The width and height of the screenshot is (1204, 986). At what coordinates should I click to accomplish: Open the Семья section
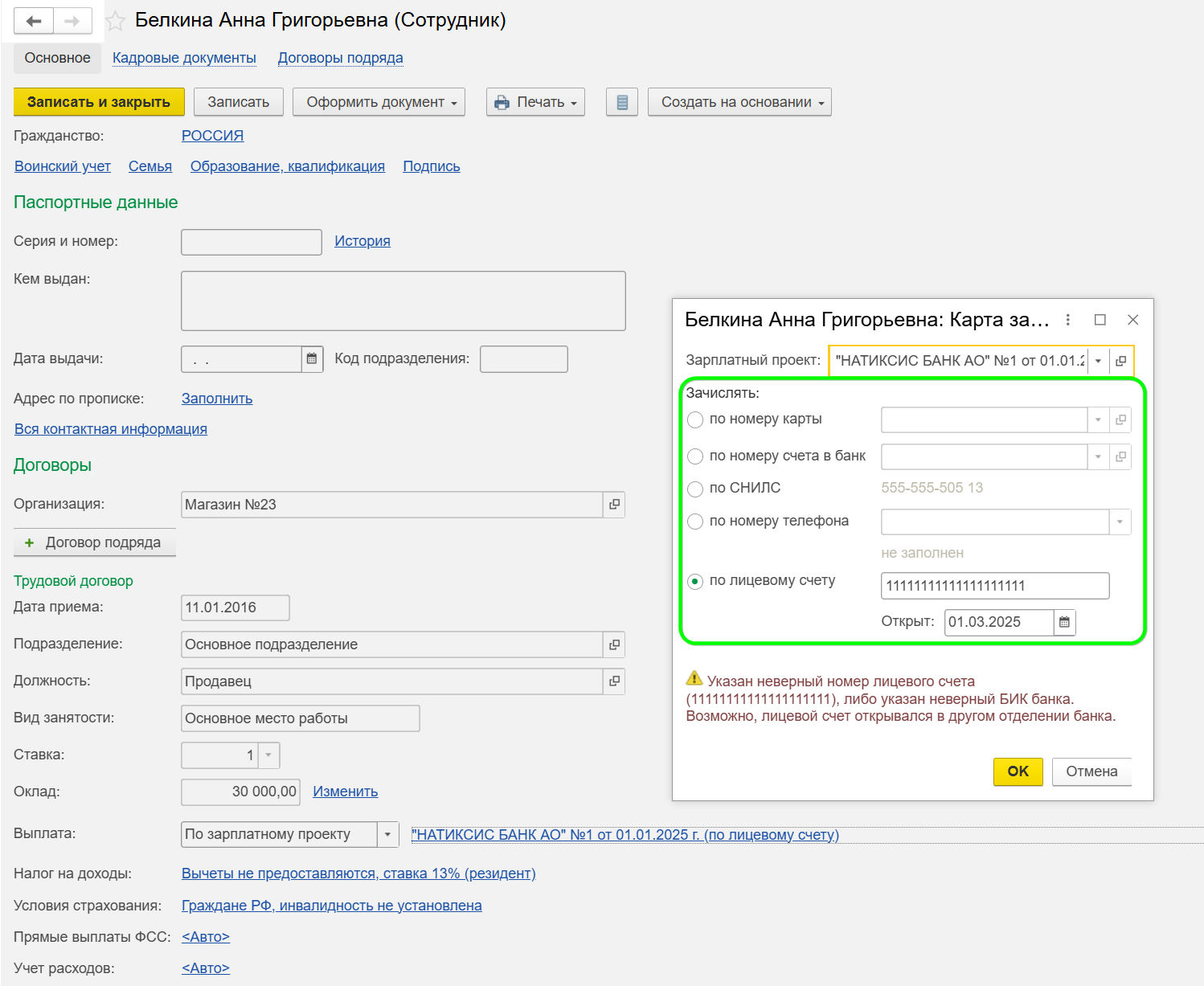[150, 166]
